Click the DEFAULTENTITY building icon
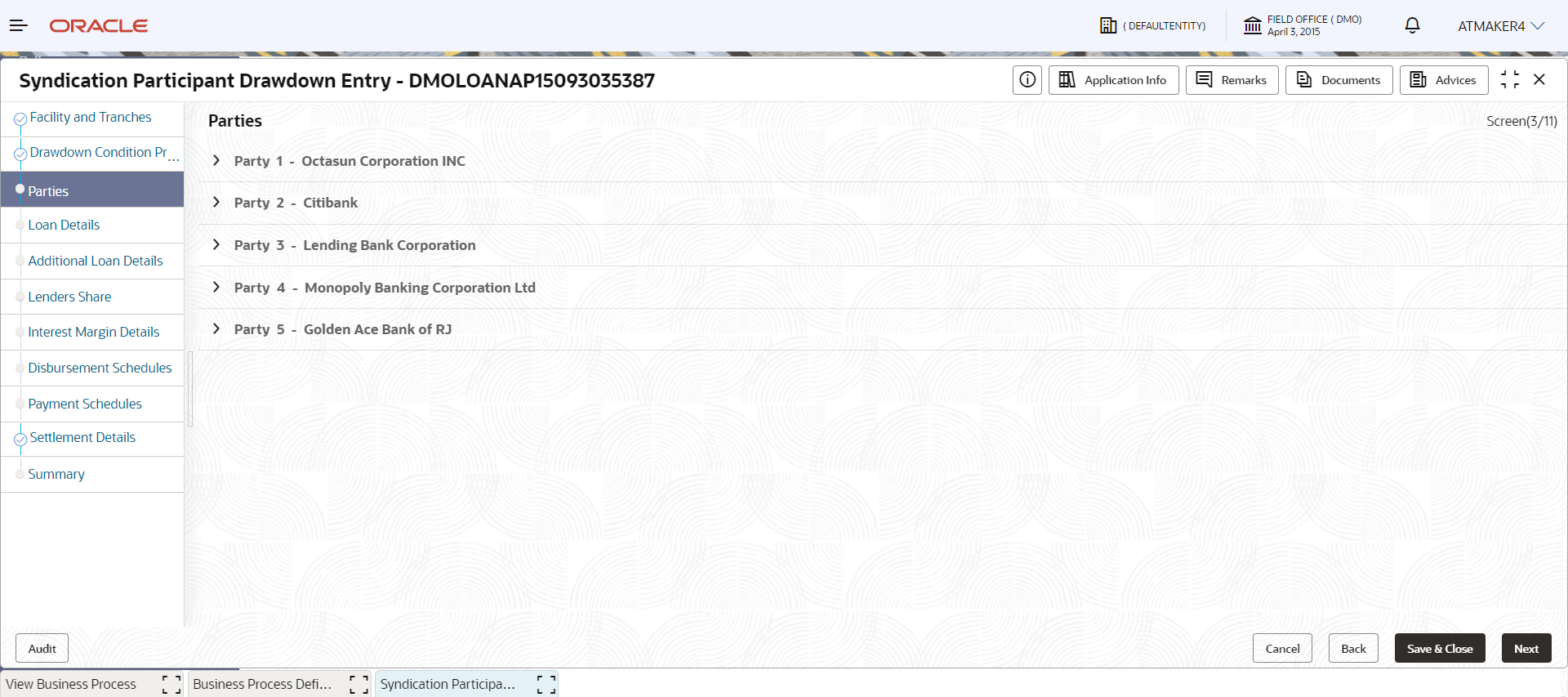Screen dimensions: 1568x697 click(1108, 25)
